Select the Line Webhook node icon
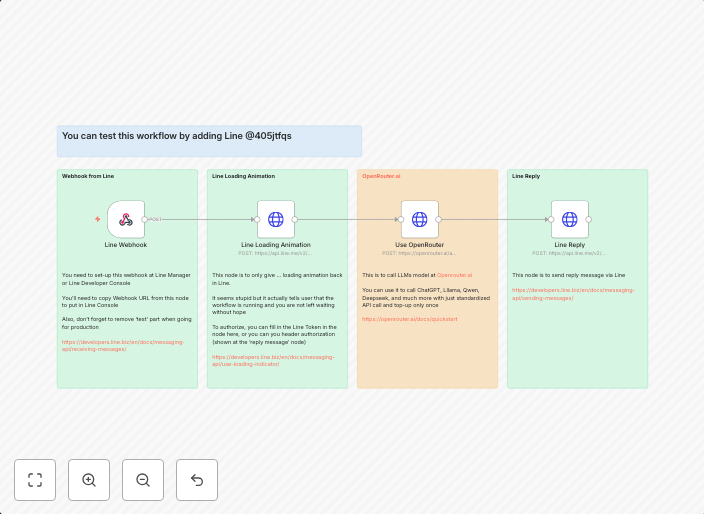The width and height of the screenshot is (704, 514). (x=126, y=219)
